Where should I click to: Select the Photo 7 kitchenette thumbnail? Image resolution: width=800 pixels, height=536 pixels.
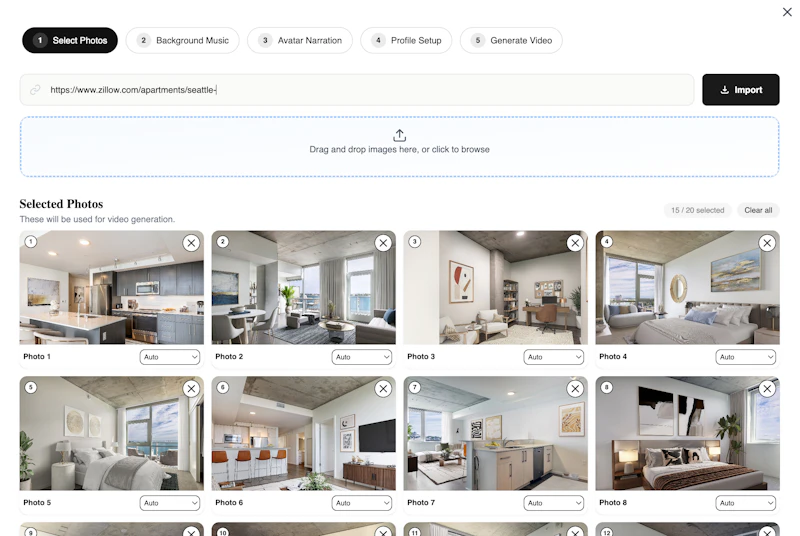[495, 433]
